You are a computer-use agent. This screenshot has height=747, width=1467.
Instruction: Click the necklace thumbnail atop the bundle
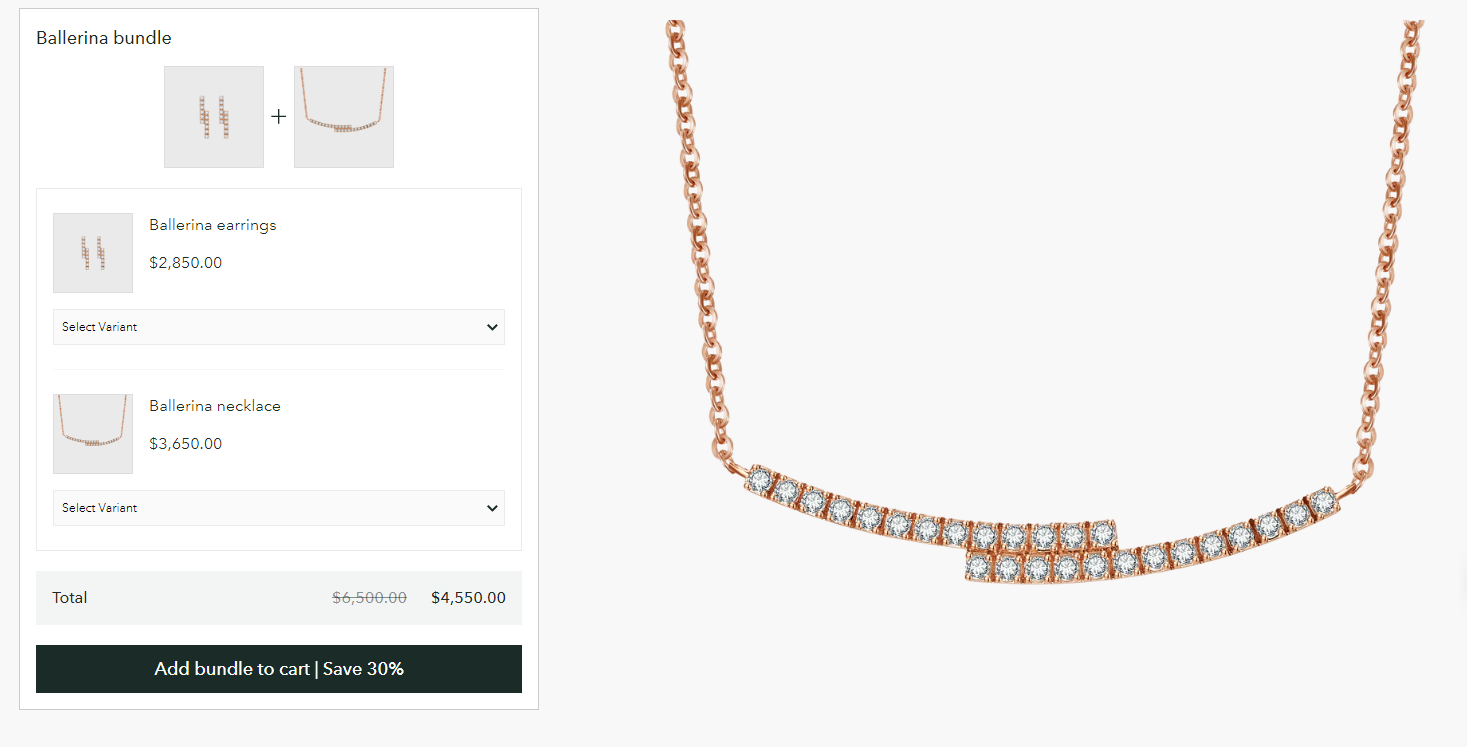tap(344, 117)
